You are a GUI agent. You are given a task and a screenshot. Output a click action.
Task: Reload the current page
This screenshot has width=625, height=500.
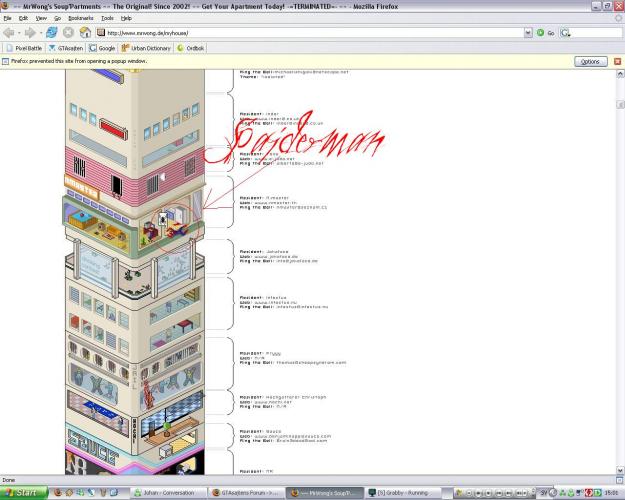(x=51, y=32)
